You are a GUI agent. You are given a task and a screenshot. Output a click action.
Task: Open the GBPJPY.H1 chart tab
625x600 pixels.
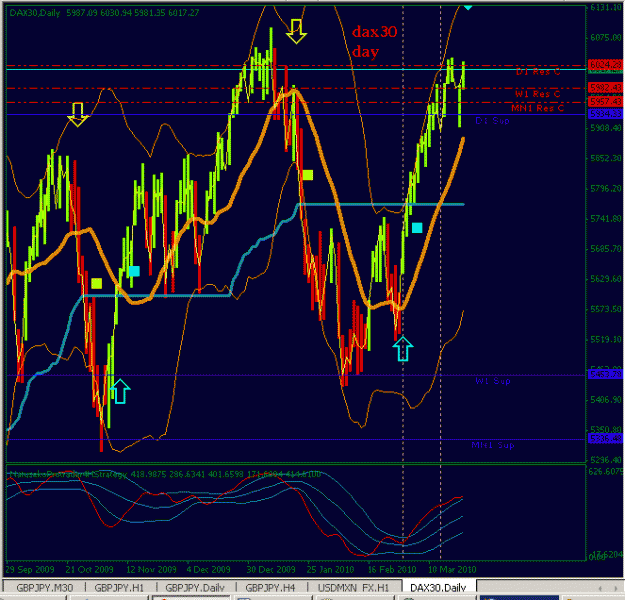coord(119,588)
